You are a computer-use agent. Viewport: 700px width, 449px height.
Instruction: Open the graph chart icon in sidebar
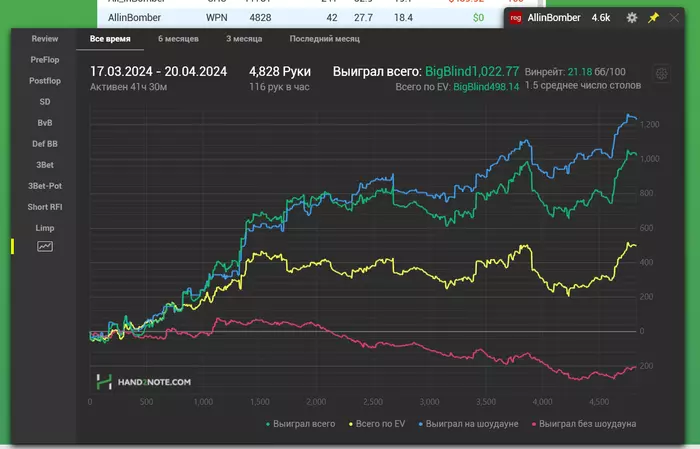click(x=45, y=246)
